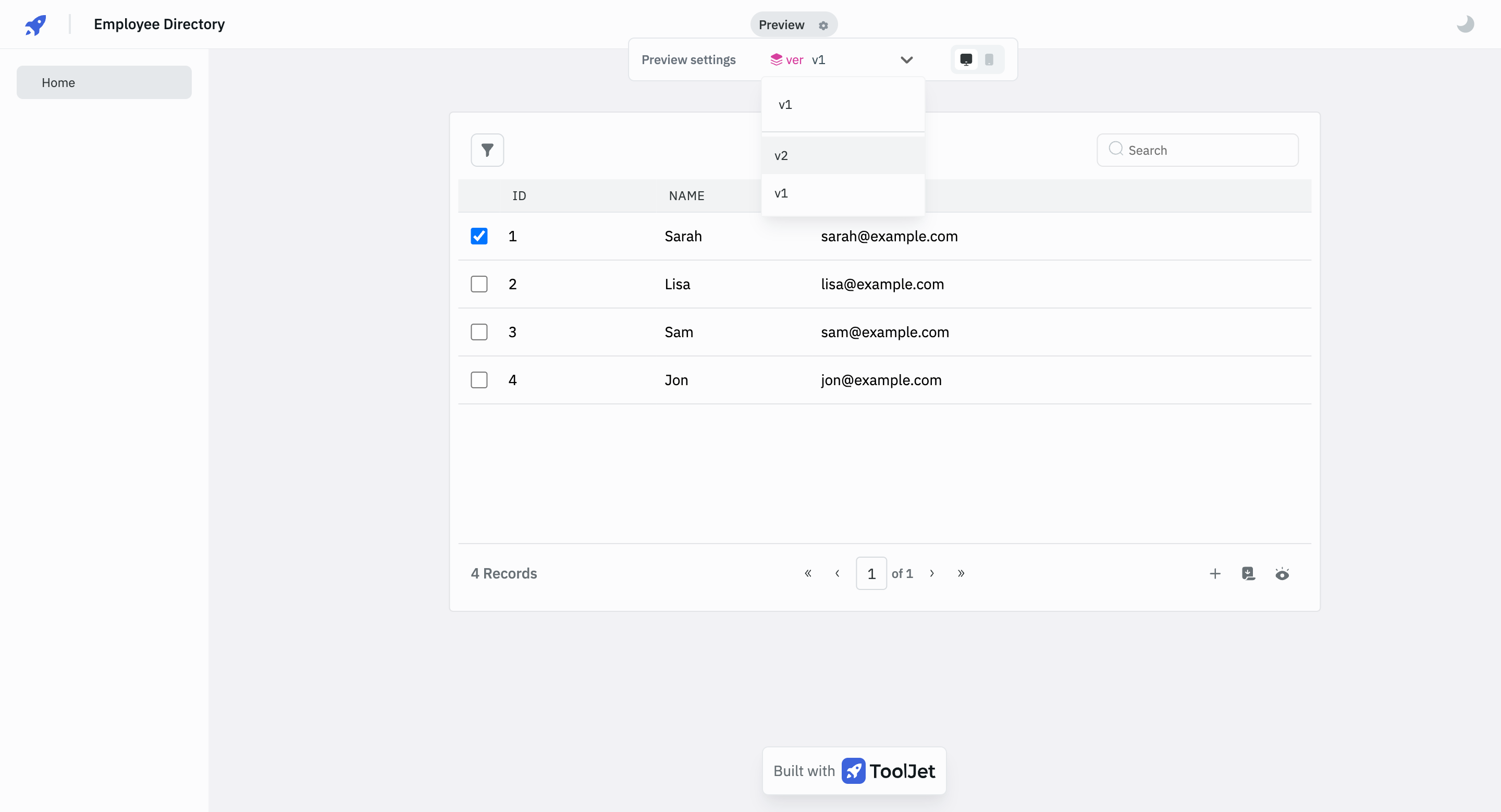Select the checkbox for Jon's row
The height and width of the screenshot is (812, 1501).
479,380
